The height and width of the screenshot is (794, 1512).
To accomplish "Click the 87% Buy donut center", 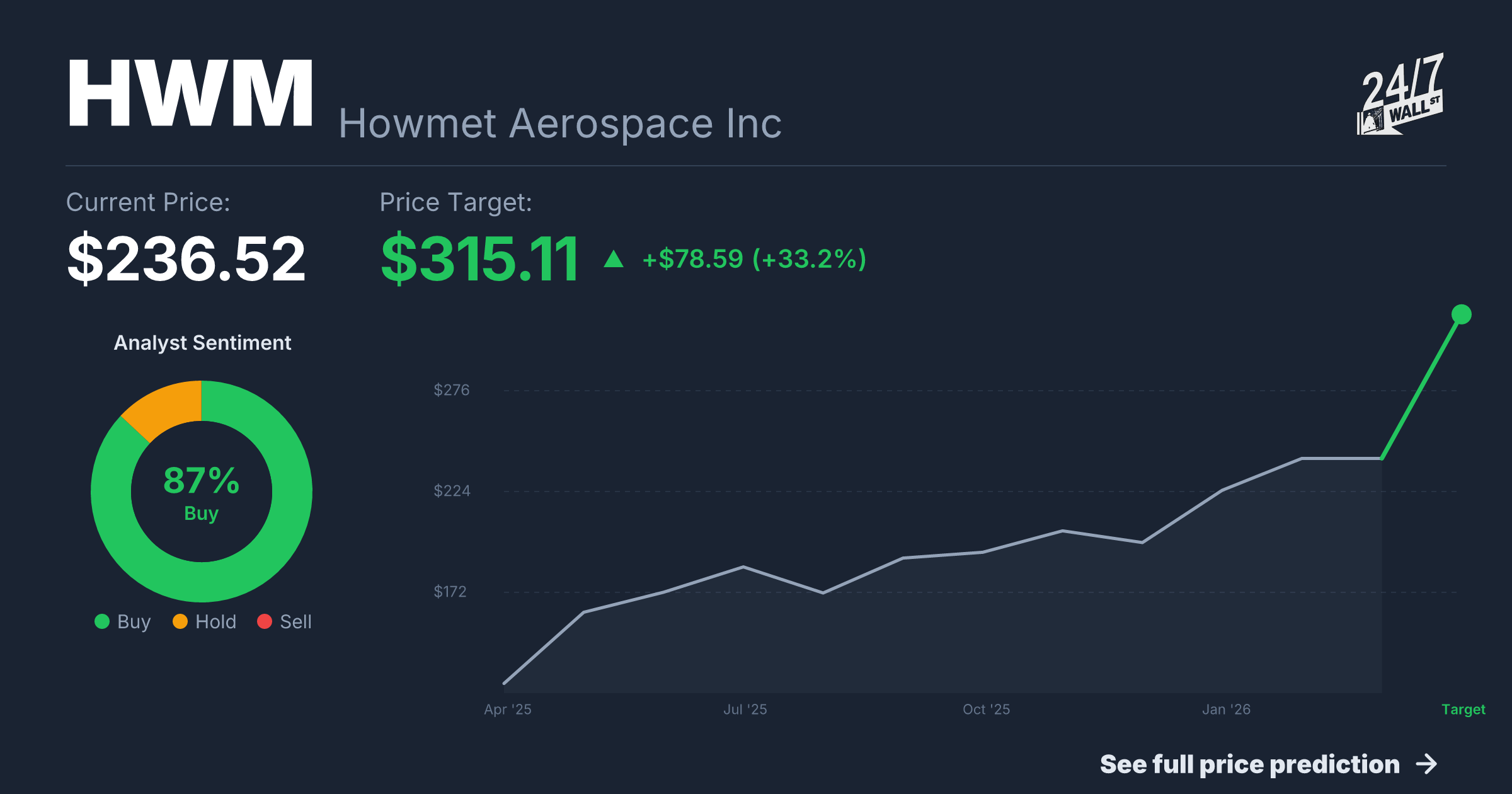I will coord(202,492).
